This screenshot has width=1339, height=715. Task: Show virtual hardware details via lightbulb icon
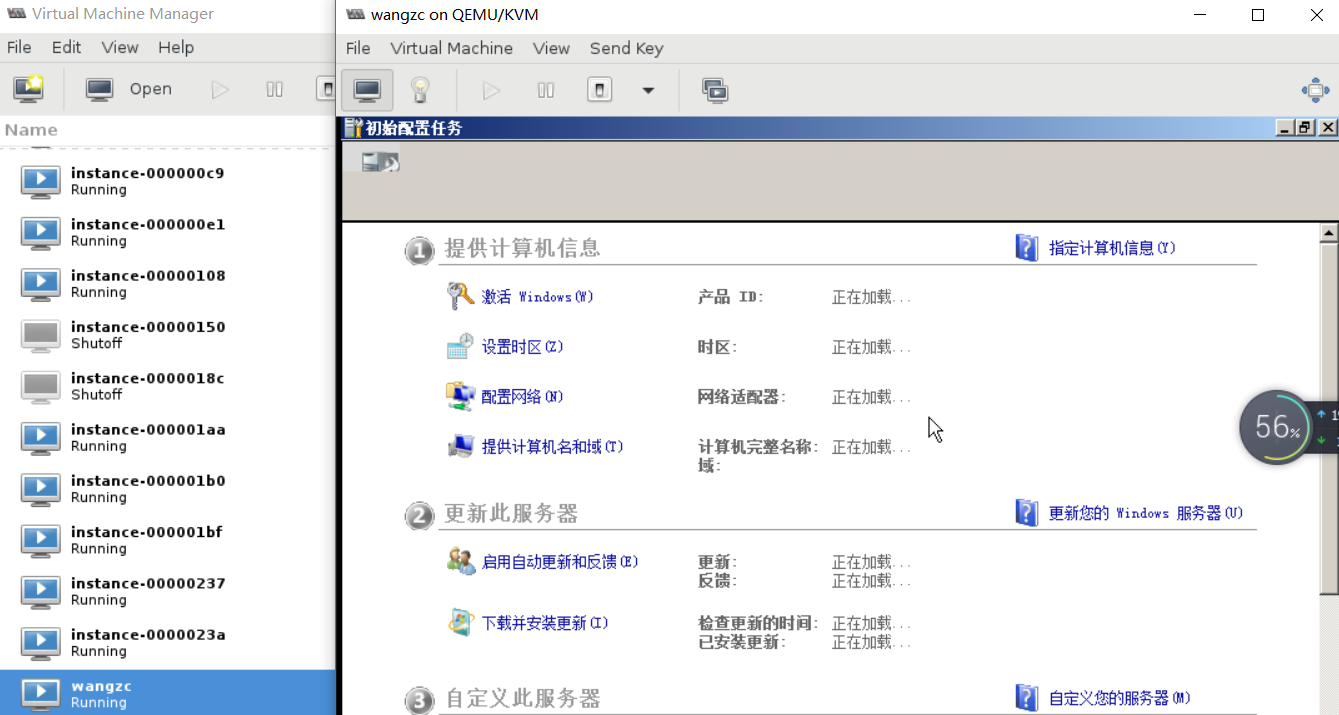coord(421,89)
